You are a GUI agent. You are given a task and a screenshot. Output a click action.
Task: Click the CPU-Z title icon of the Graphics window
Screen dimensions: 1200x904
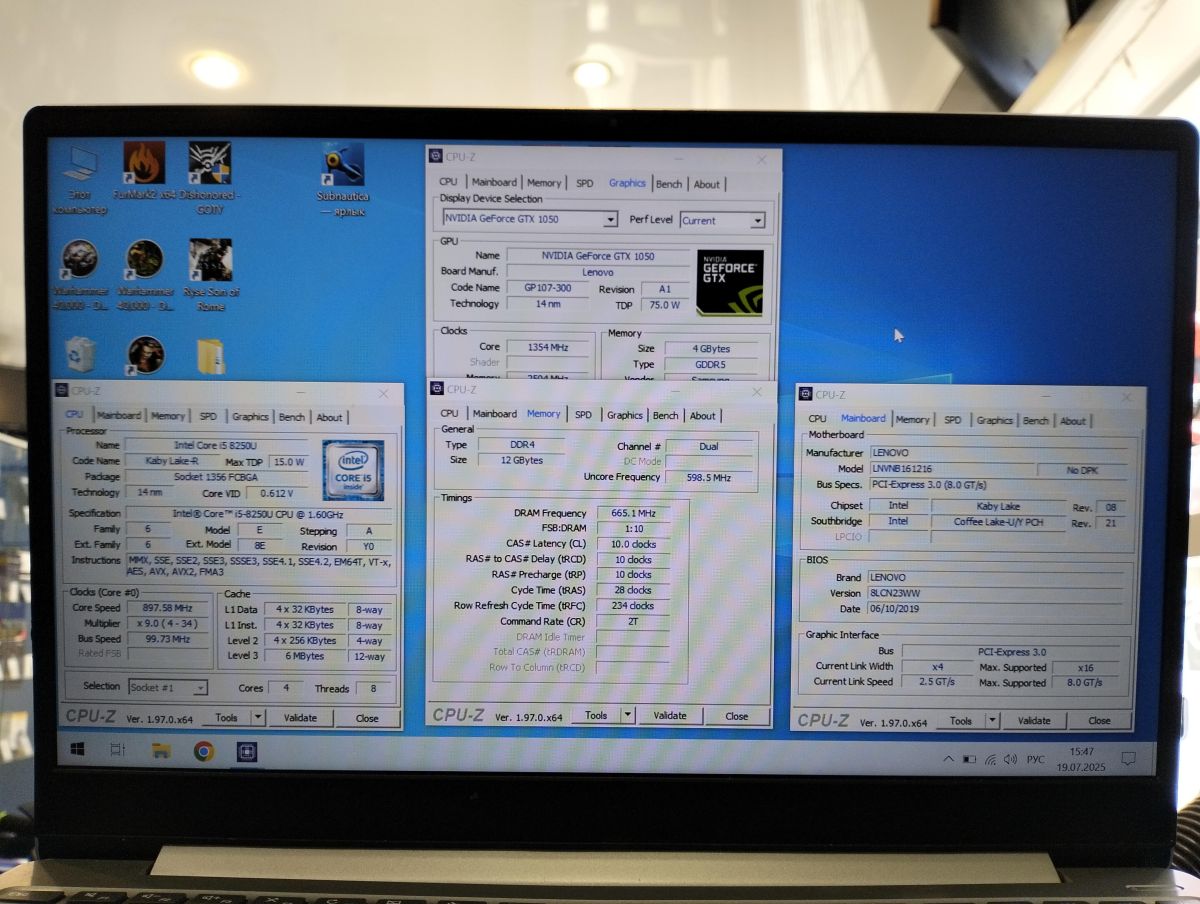point(436,157)
